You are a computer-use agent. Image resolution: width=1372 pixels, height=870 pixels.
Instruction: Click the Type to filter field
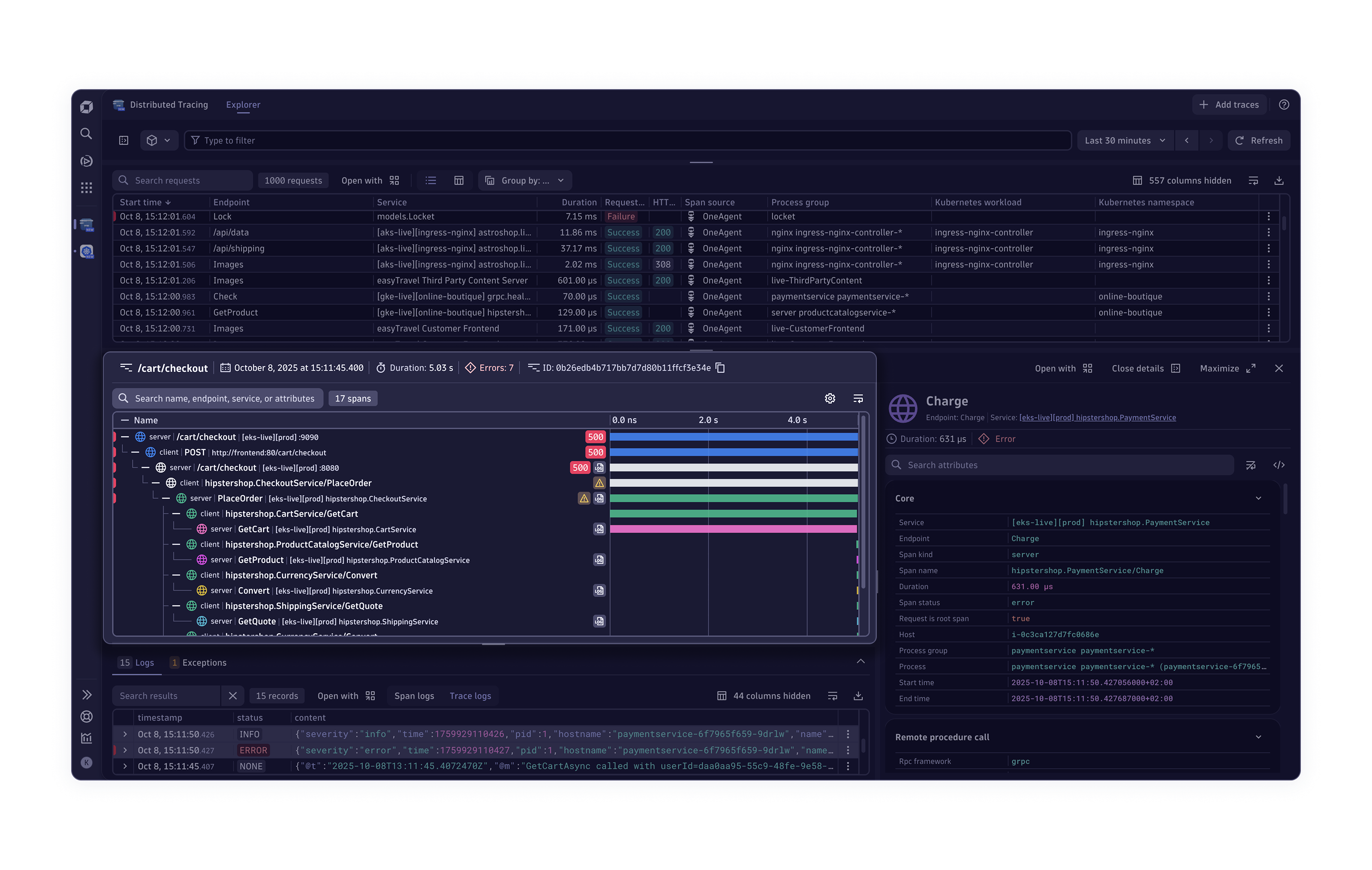627,141
